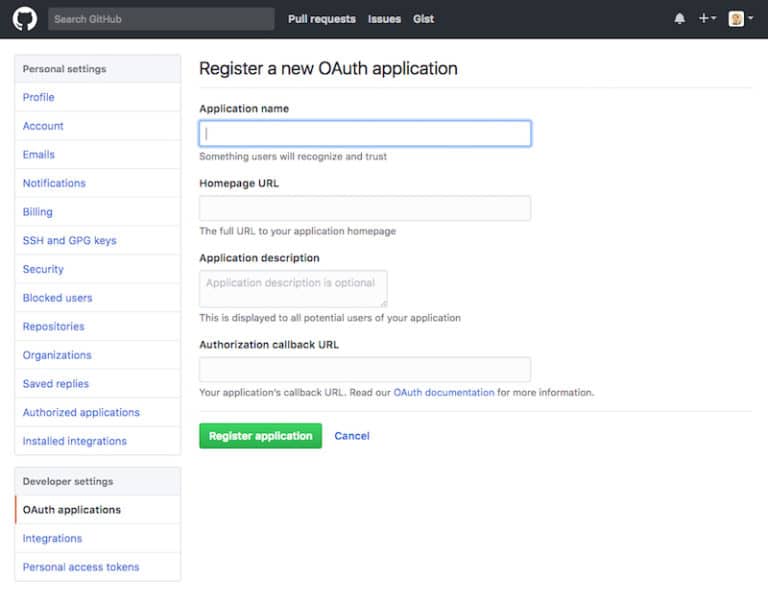Open Repositories settings
768x604 pixels.
pos(98,326)
